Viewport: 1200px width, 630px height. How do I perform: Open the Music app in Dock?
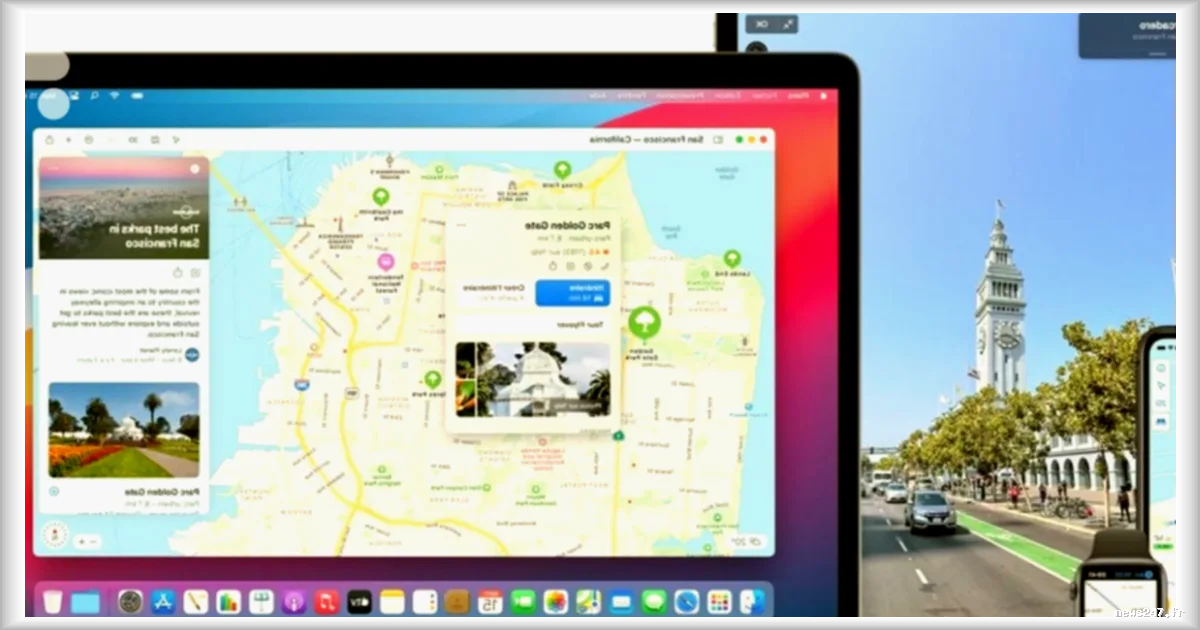point(326,601)
